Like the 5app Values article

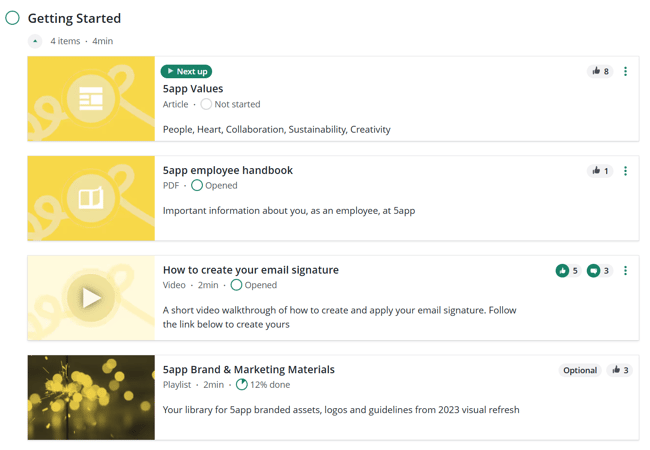(600, 71)
